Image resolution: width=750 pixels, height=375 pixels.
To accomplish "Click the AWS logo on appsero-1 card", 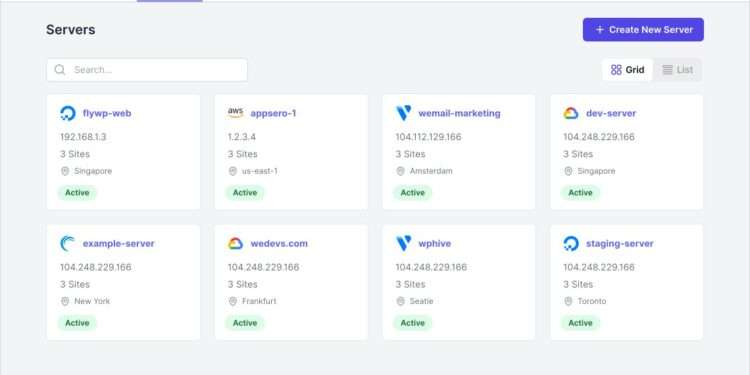I will (235, 113).
